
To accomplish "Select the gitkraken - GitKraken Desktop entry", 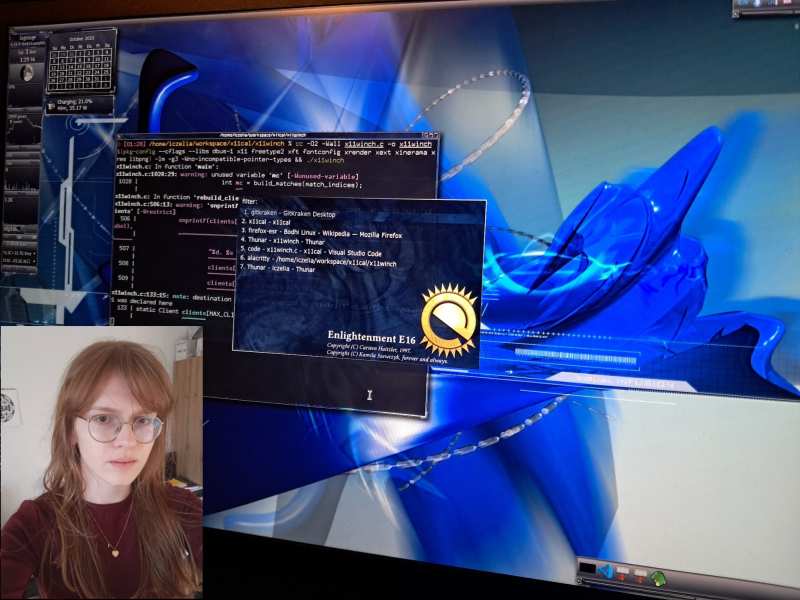I will [x=289, y=214].
